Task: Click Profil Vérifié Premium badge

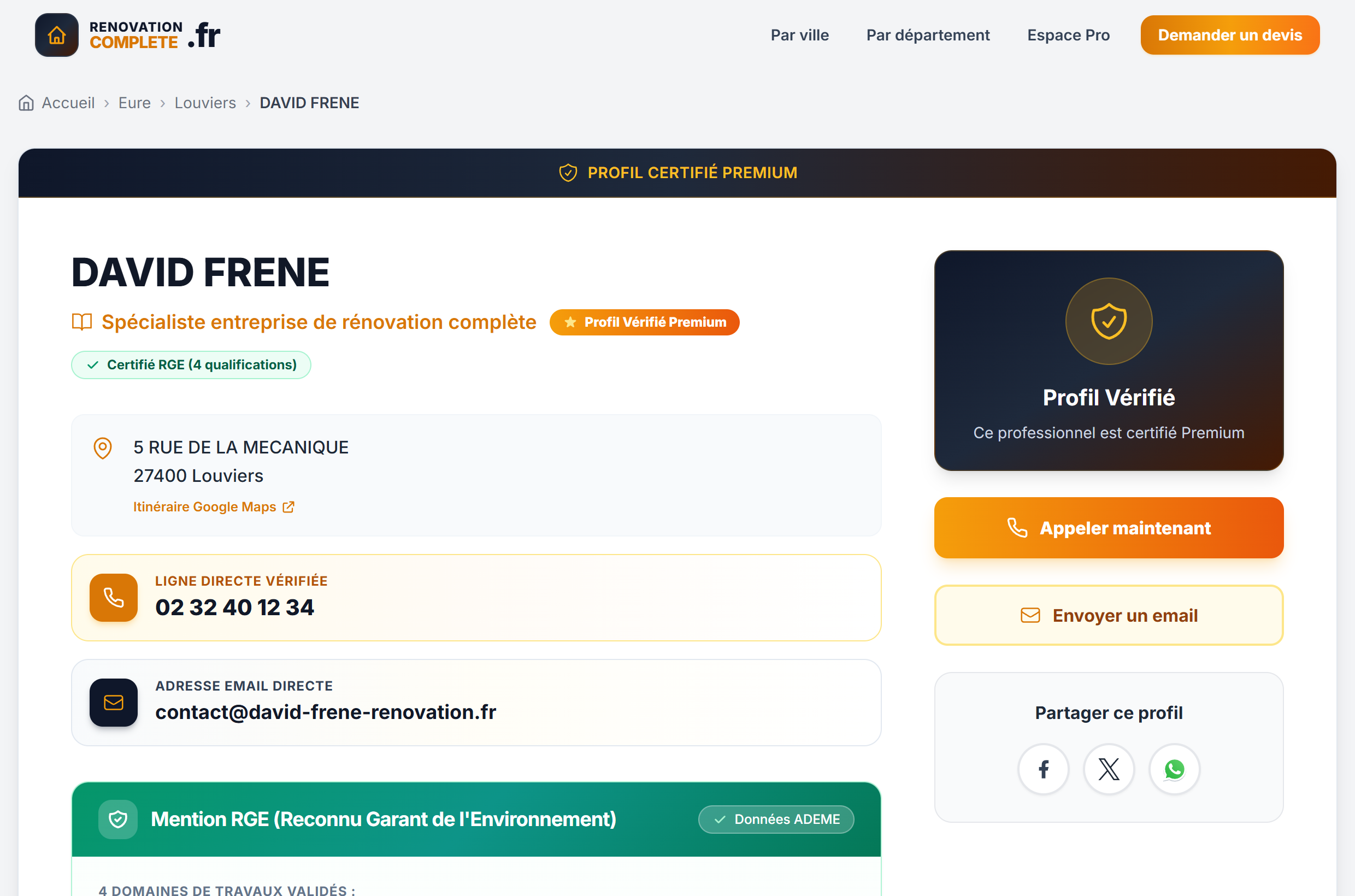Action: [645, 322]
